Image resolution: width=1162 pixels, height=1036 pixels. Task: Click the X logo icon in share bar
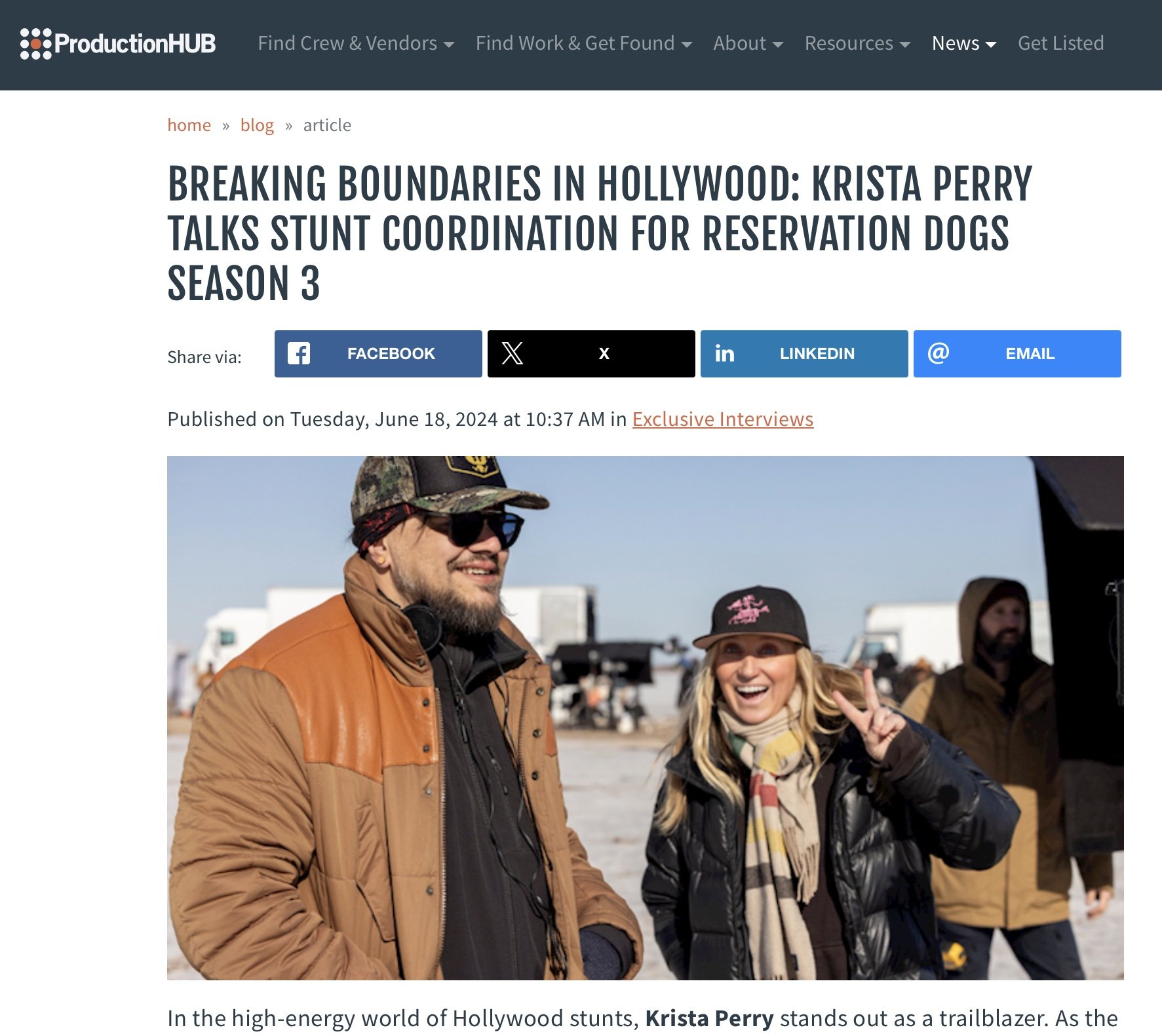click(513, 354)
